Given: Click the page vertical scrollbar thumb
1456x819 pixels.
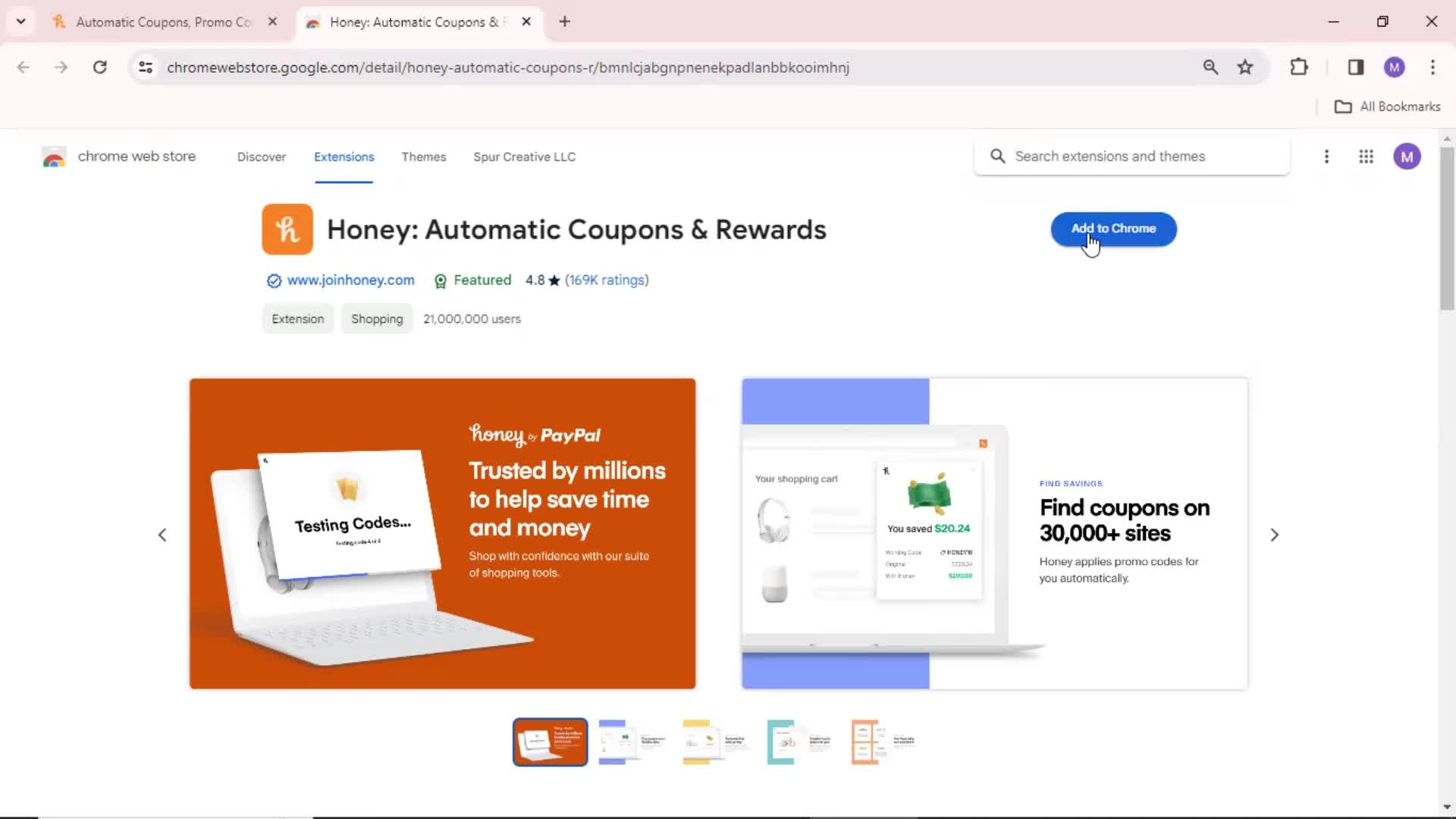Looking at the screenshot, I should click(1447, 227).
